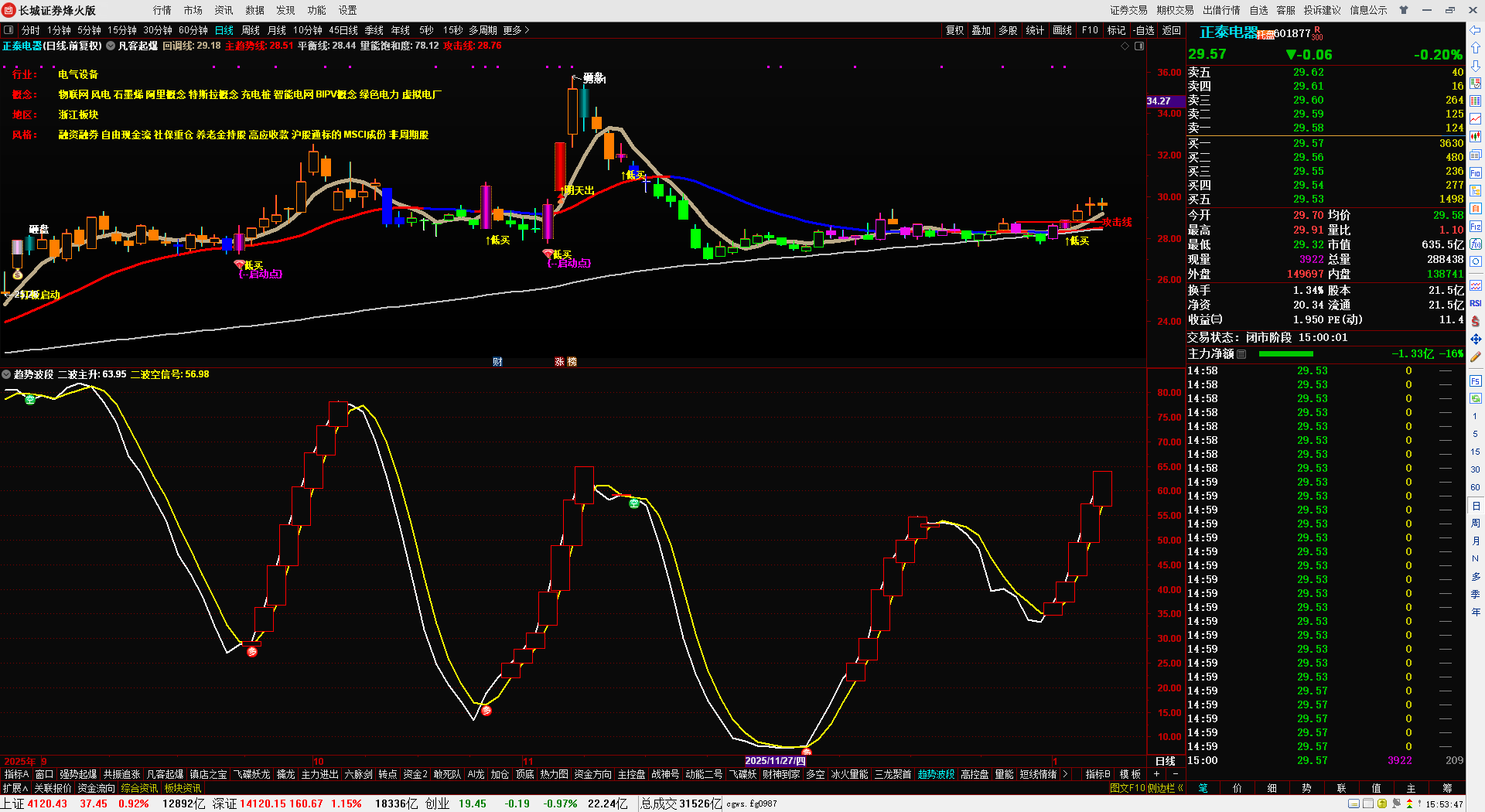Select the 5分钟 period
Screen dimensions: 1485x812
89,30
